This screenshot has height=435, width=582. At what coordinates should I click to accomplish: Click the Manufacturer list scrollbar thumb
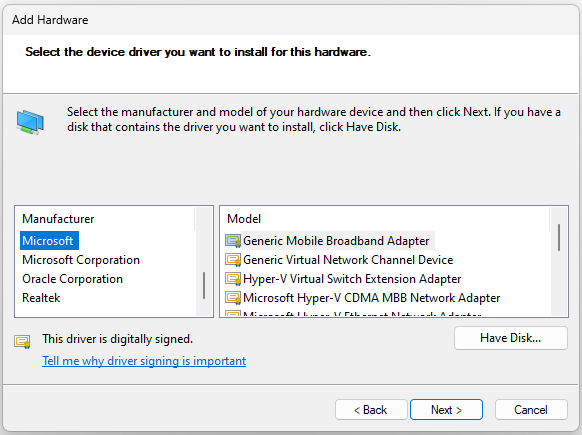(x=204, y=285)
